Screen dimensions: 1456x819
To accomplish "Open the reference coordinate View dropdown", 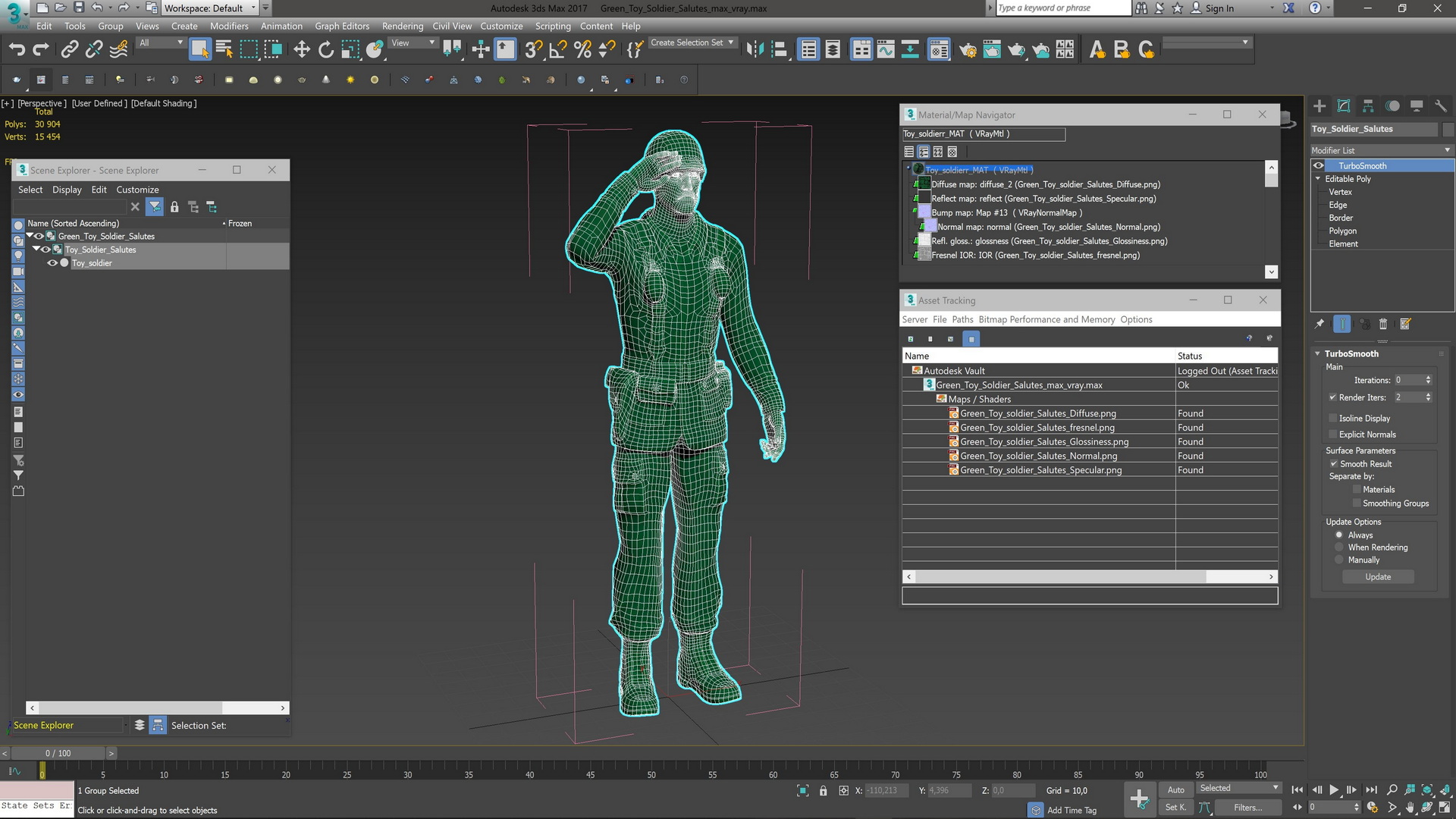I will [413, 43].
